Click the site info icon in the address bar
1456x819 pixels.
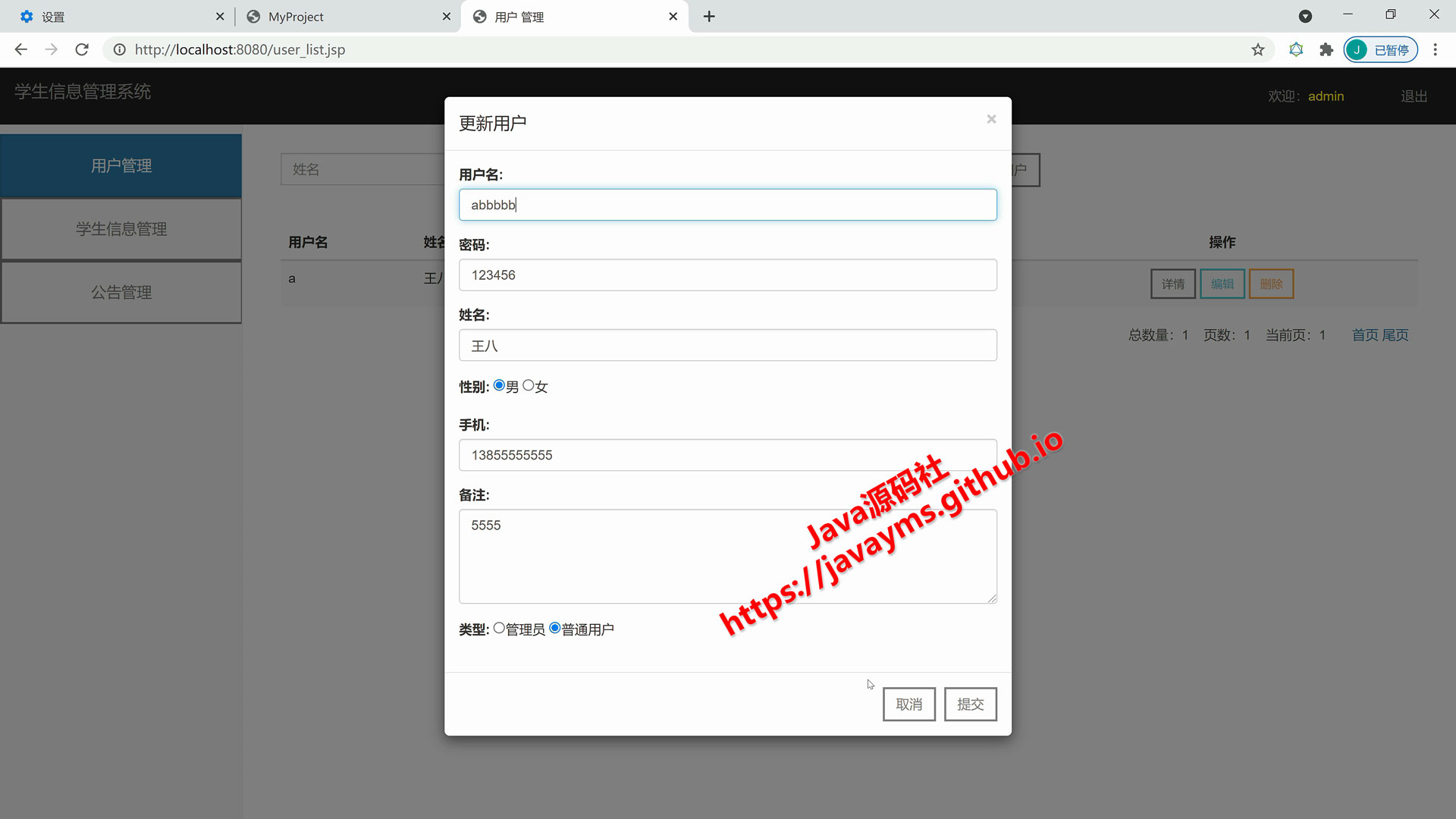tap(119, 49)
